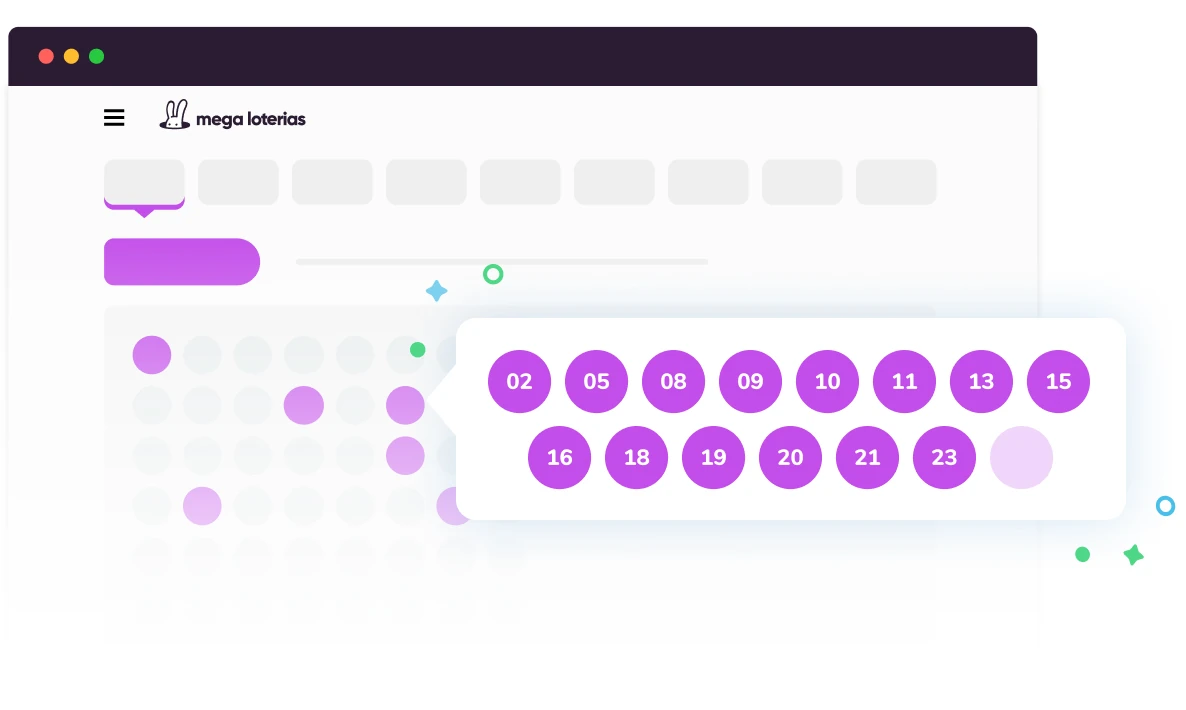
Task: Click number ball 10
Action: 827,381
